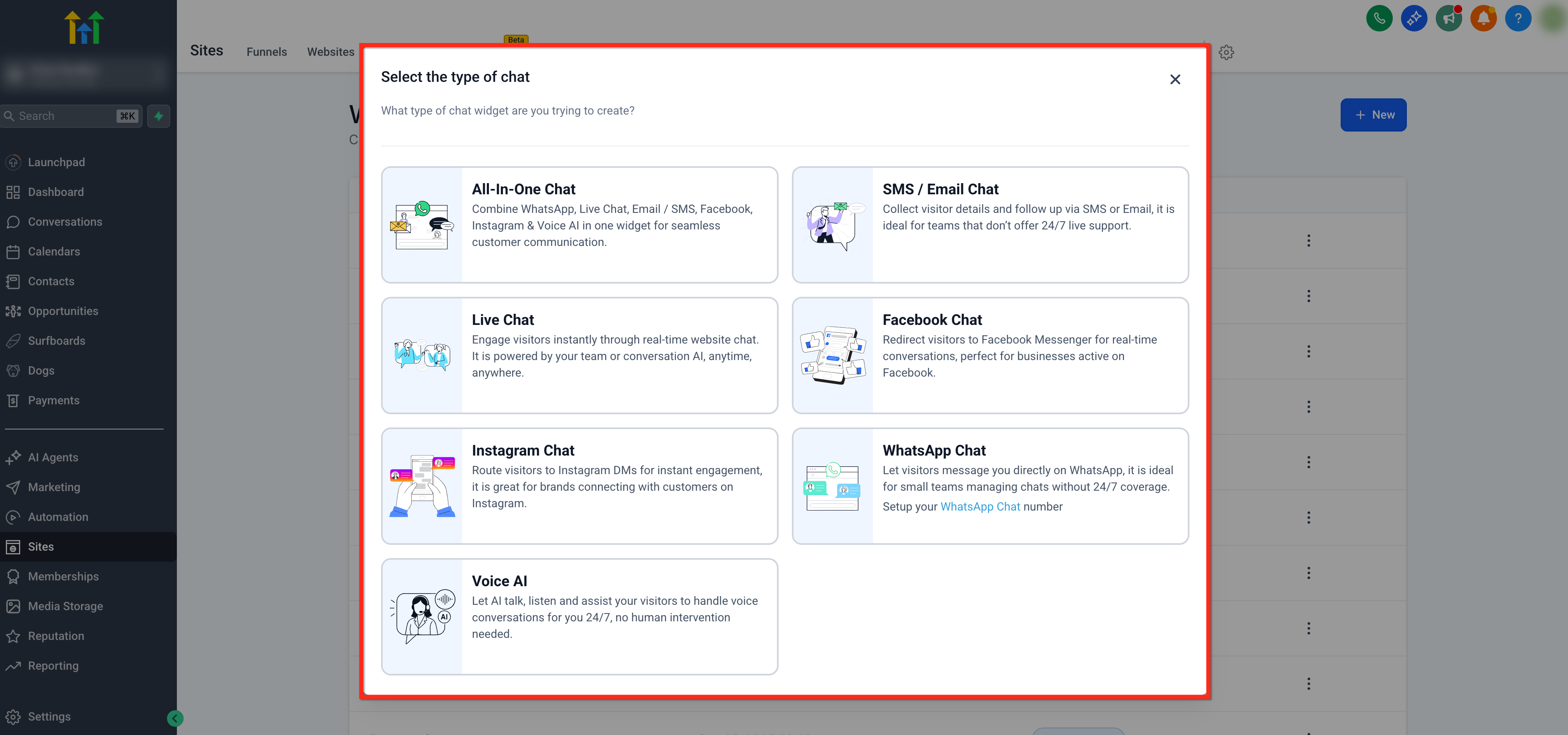
Task: Click the blue New button
Action: click(1373, 115)
